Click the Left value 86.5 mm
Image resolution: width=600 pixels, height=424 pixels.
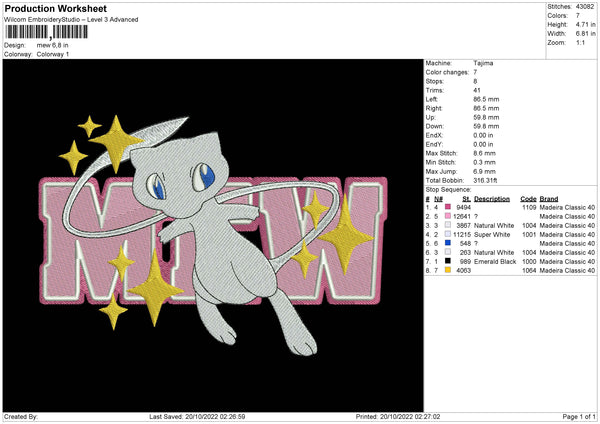point(486,99)
